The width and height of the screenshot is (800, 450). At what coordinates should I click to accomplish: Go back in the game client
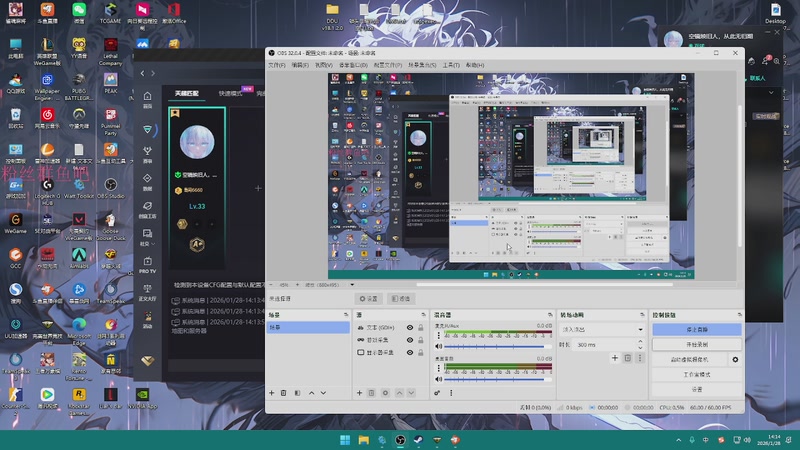click(142, 73)
